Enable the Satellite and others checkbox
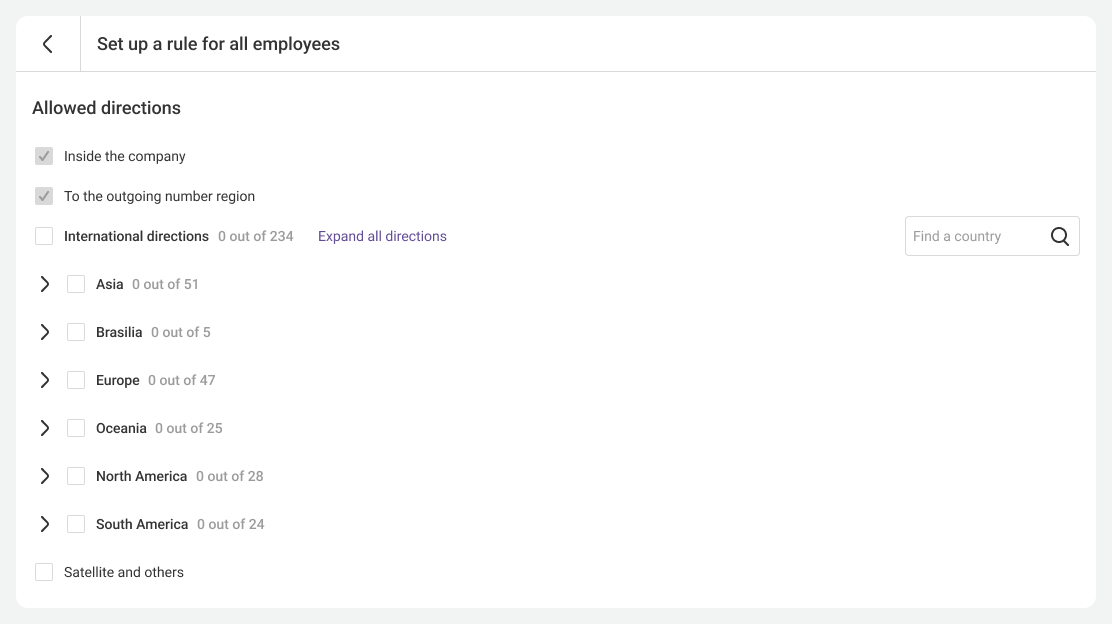This screenshot has height=624, width=1112. tap(44, 572)
